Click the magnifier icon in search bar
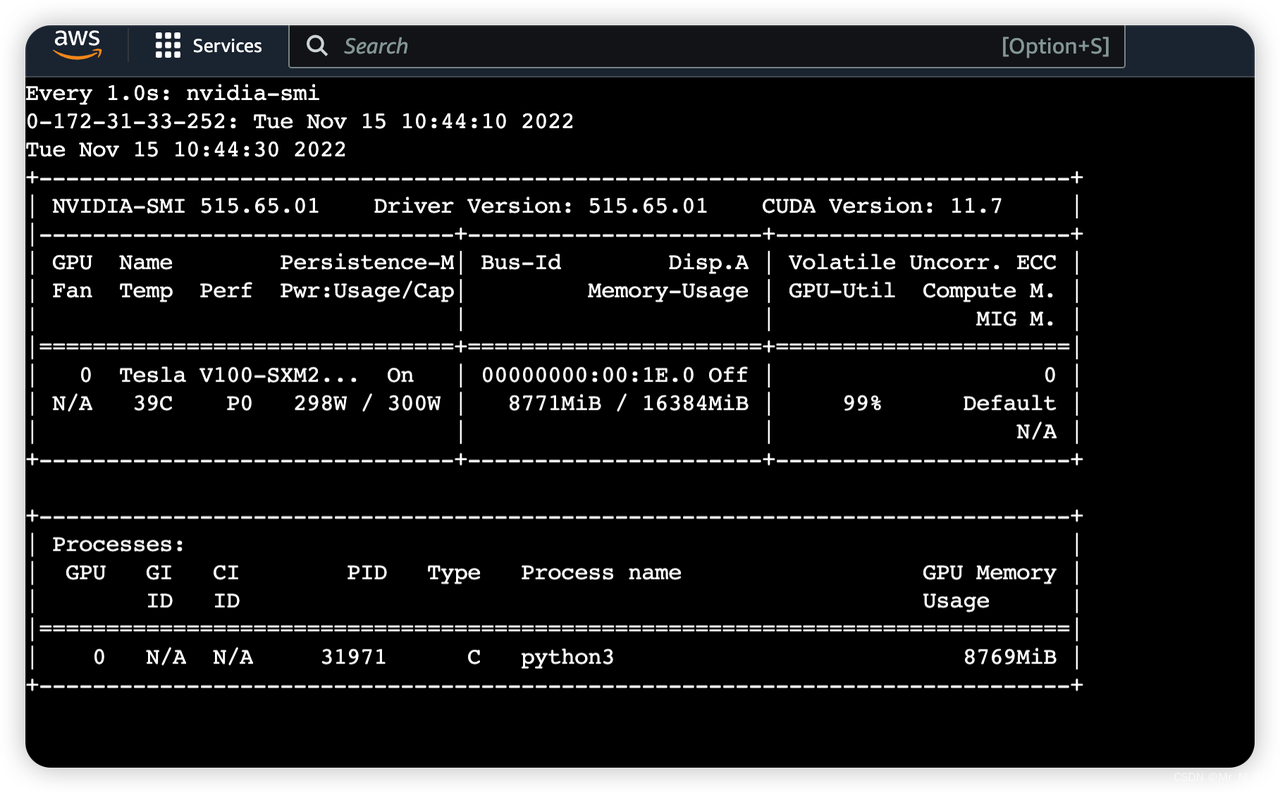Image resolution: width=1280 pixels, height=793 pixels. coord(317,46)
